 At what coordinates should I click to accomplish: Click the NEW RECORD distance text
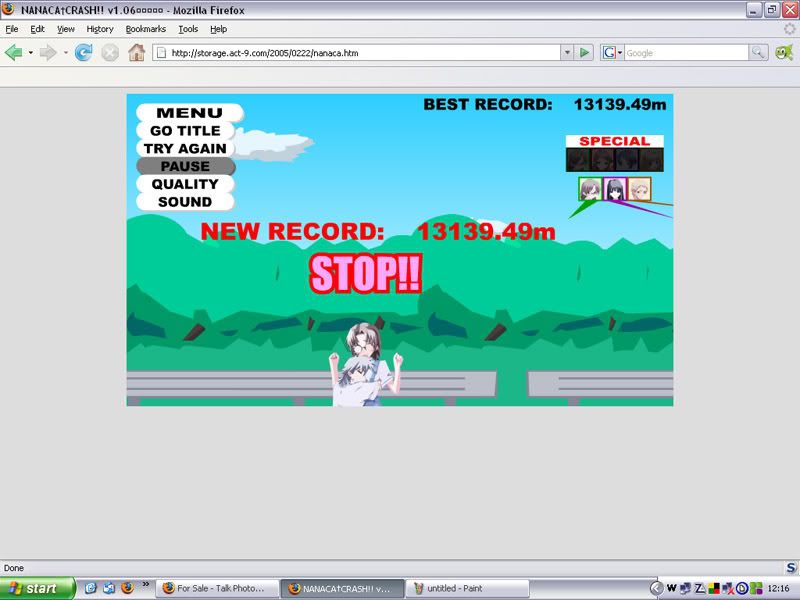[378, 232]
